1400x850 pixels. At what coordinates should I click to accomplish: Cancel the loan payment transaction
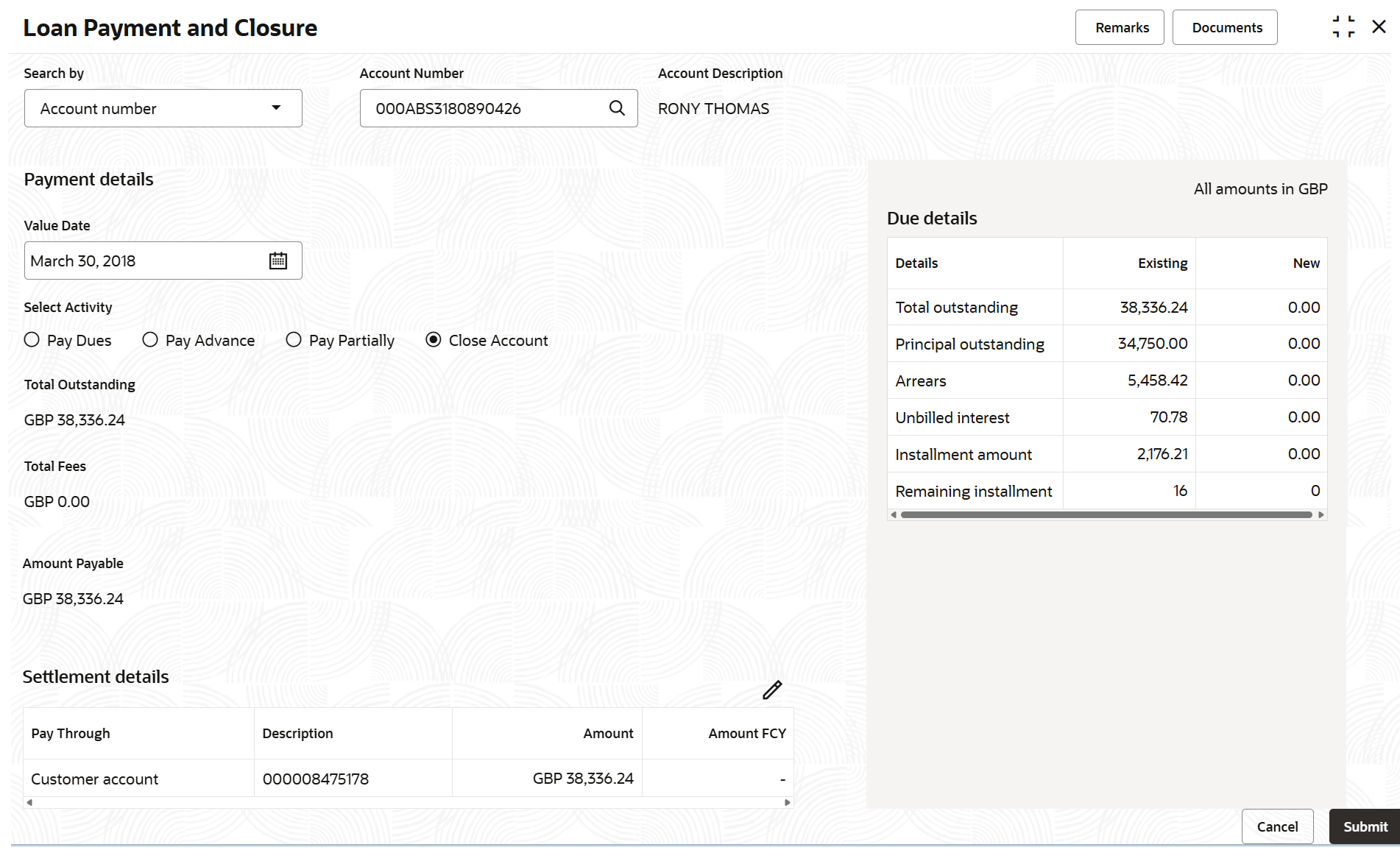(x=1277, y=826)
